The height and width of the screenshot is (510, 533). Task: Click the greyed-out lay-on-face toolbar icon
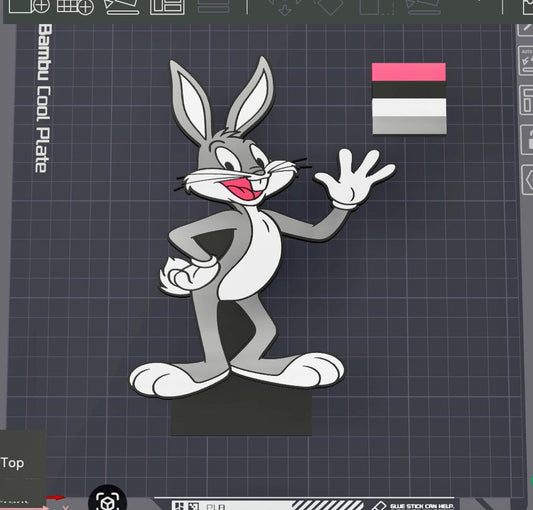(x=424, y=7)
